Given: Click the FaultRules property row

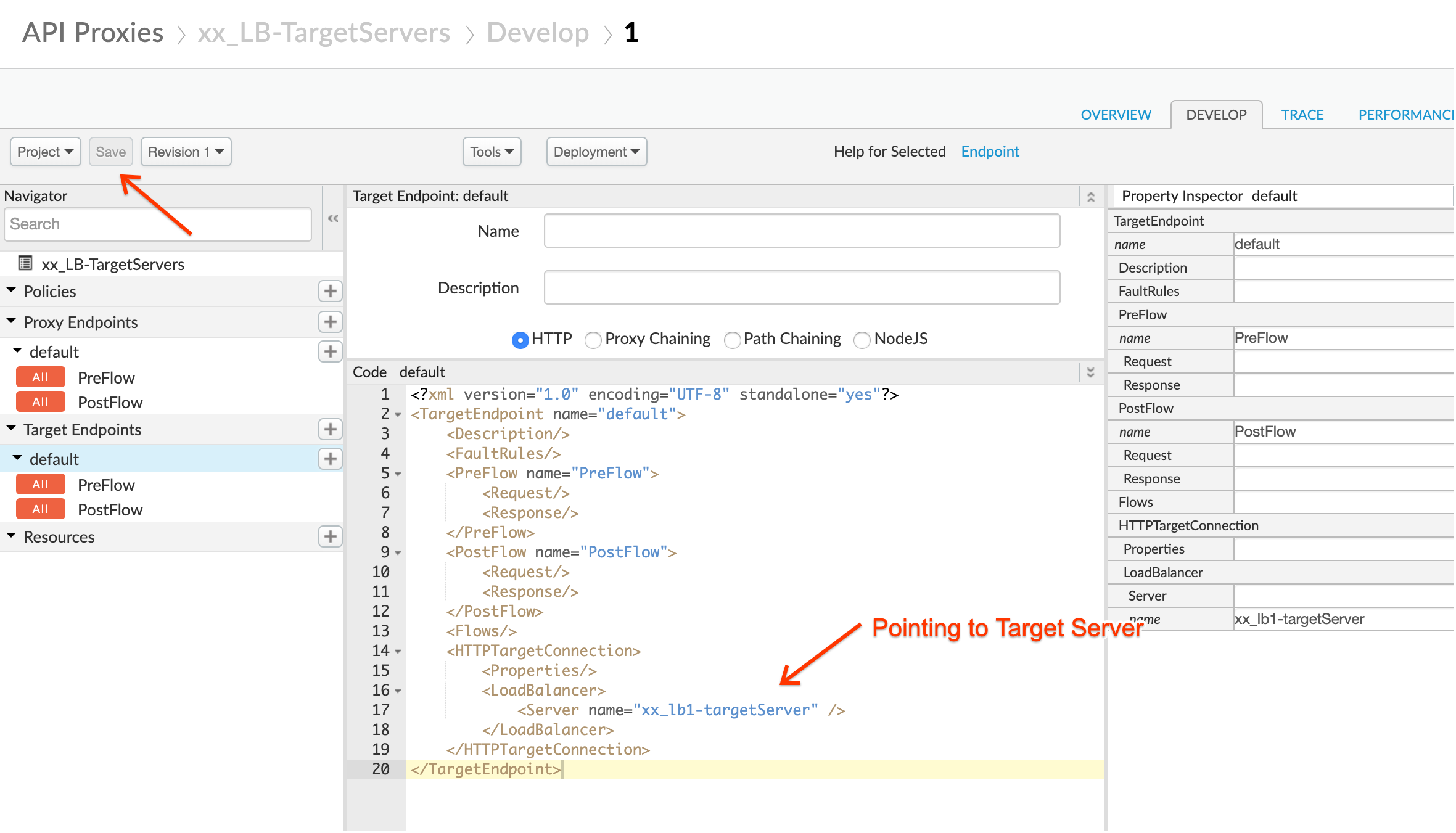Looking at the screenshot, I should point(1281,291).
